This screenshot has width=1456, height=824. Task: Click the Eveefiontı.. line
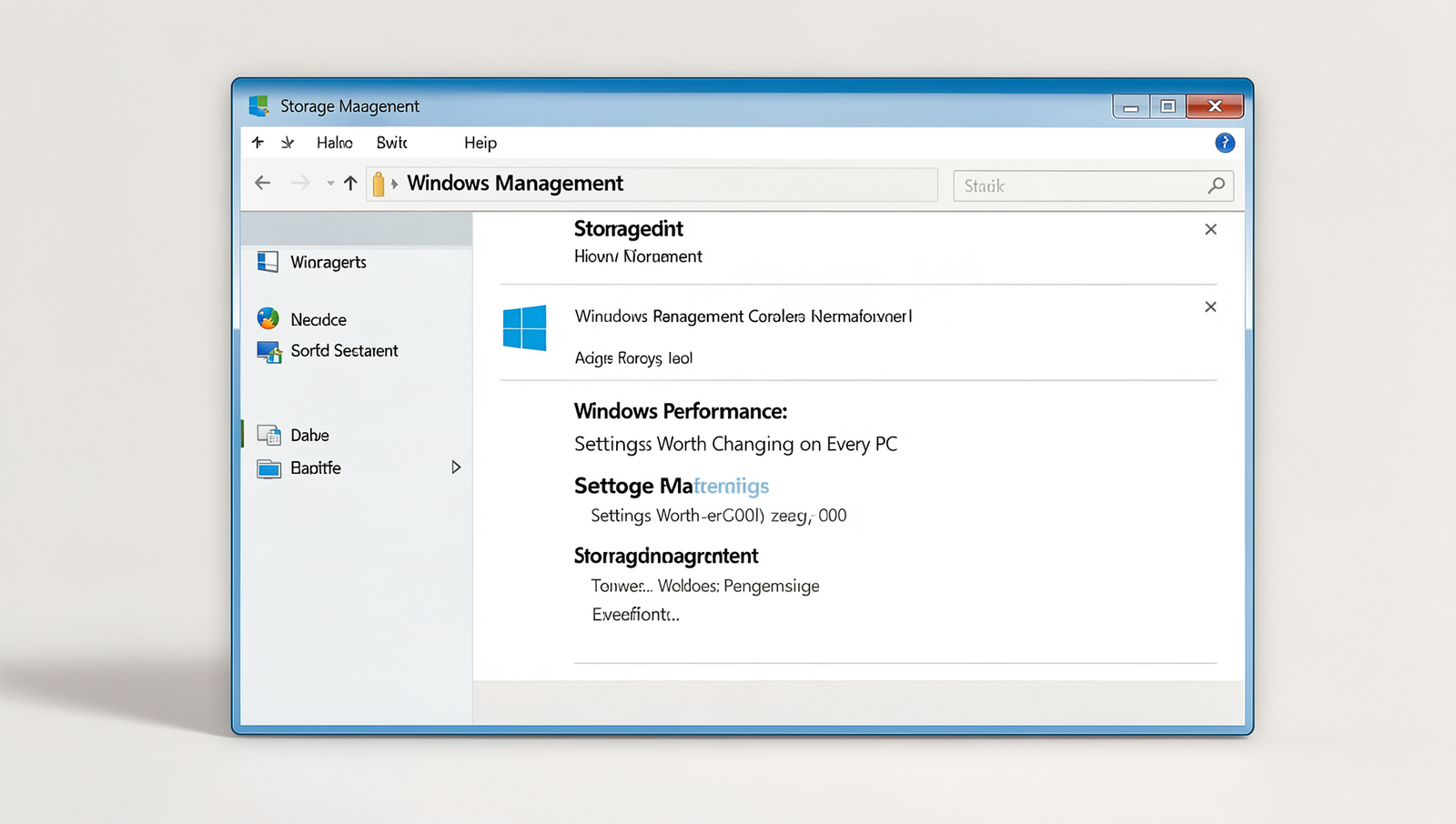click(635, 615)
